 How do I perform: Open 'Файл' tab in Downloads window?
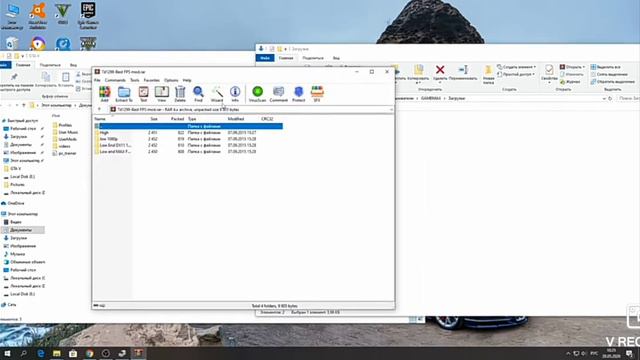point(265,58)
